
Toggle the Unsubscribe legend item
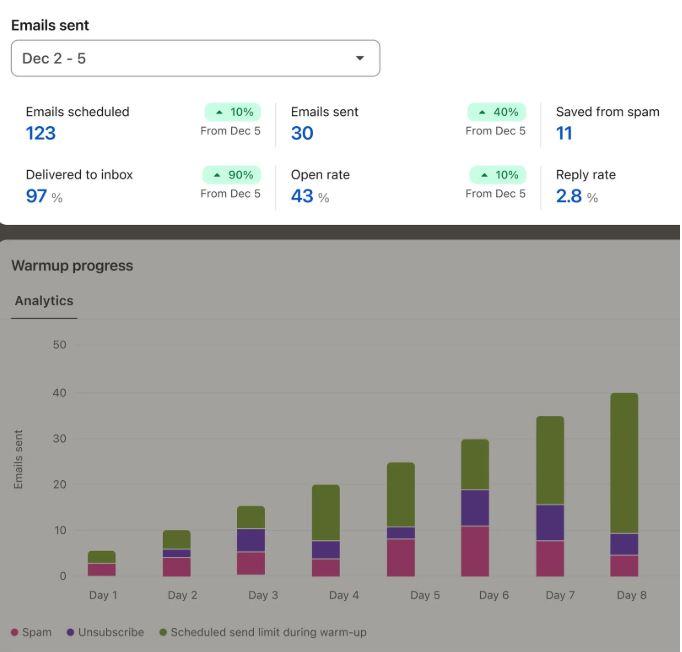tap(105, 632)
